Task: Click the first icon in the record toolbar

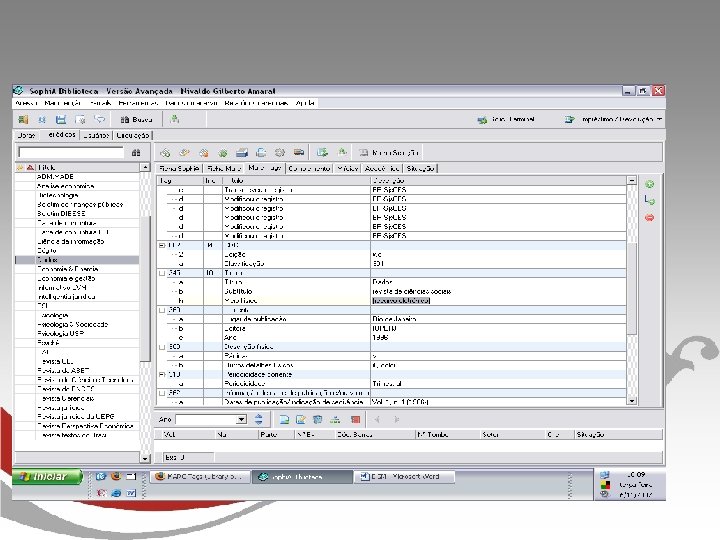Action: click(x=165, y=152)
